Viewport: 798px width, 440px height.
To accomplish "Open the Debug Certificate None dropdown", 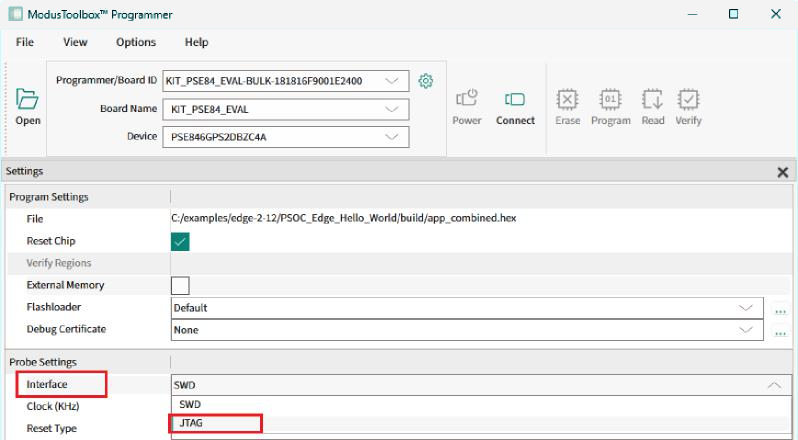I will [467, 330].
